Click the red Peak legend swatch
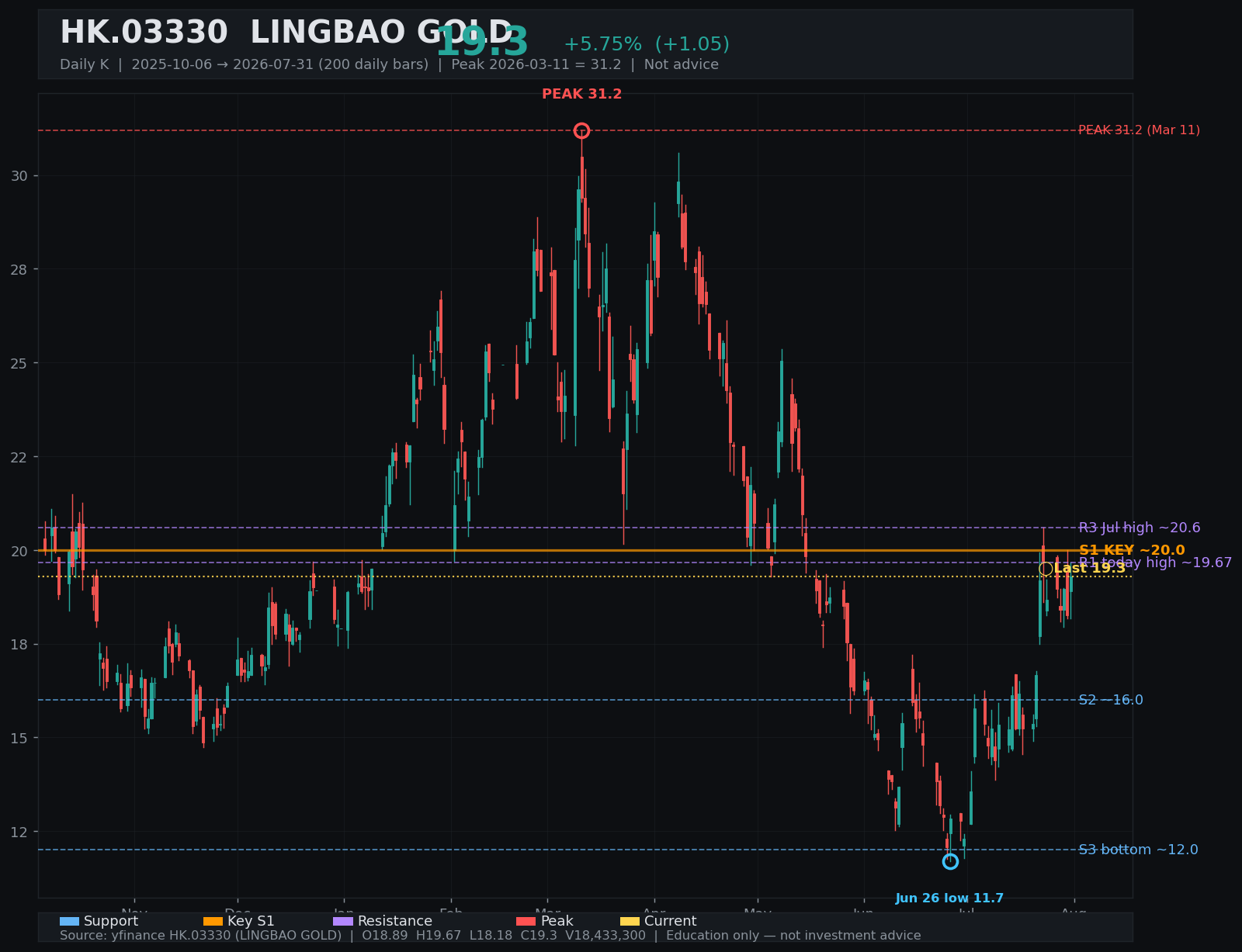The image size is (1242, 952). 526,921
